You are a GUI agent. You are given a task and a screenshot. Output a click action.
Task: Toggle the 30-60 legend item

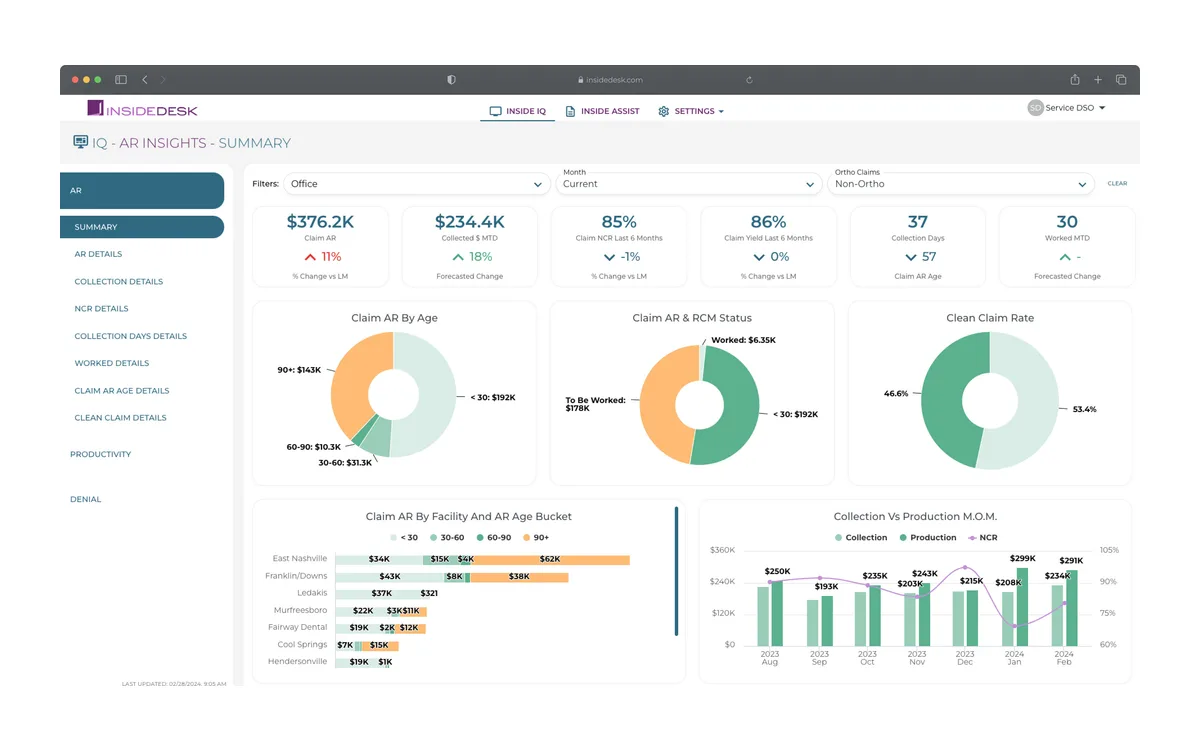point(447,538)
